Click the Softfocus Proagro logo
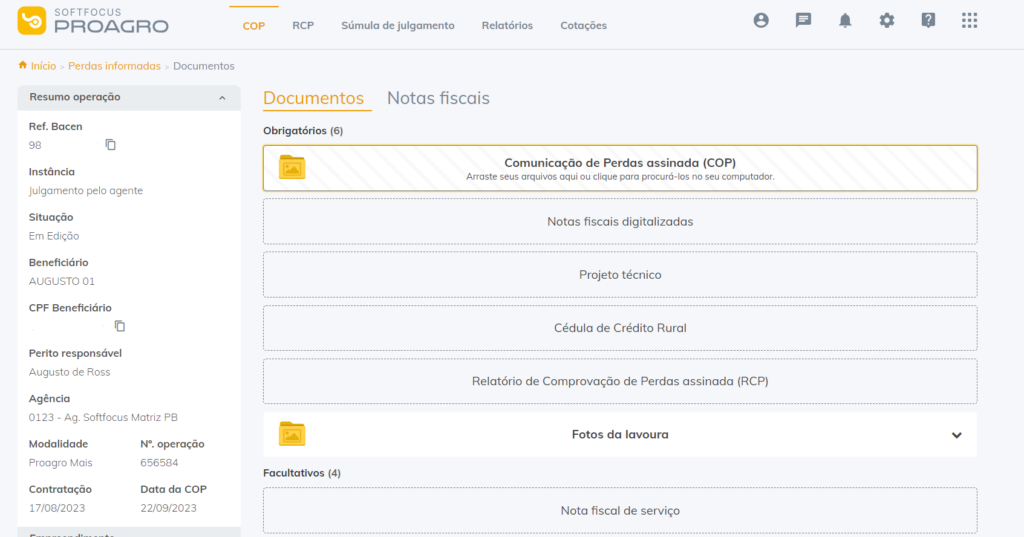This screenshot has width=1024, height=537. tap(93, 20)
